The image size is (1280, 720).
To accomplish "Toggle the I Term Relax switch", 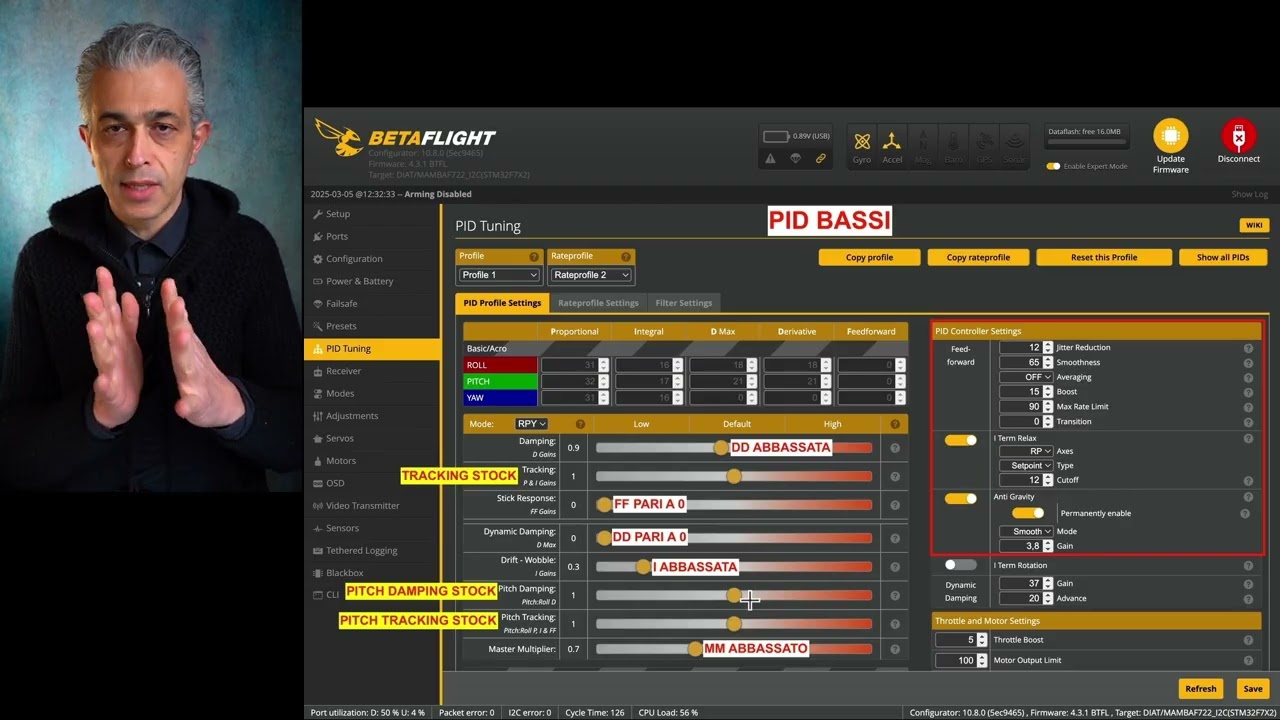I will [960, 440].
